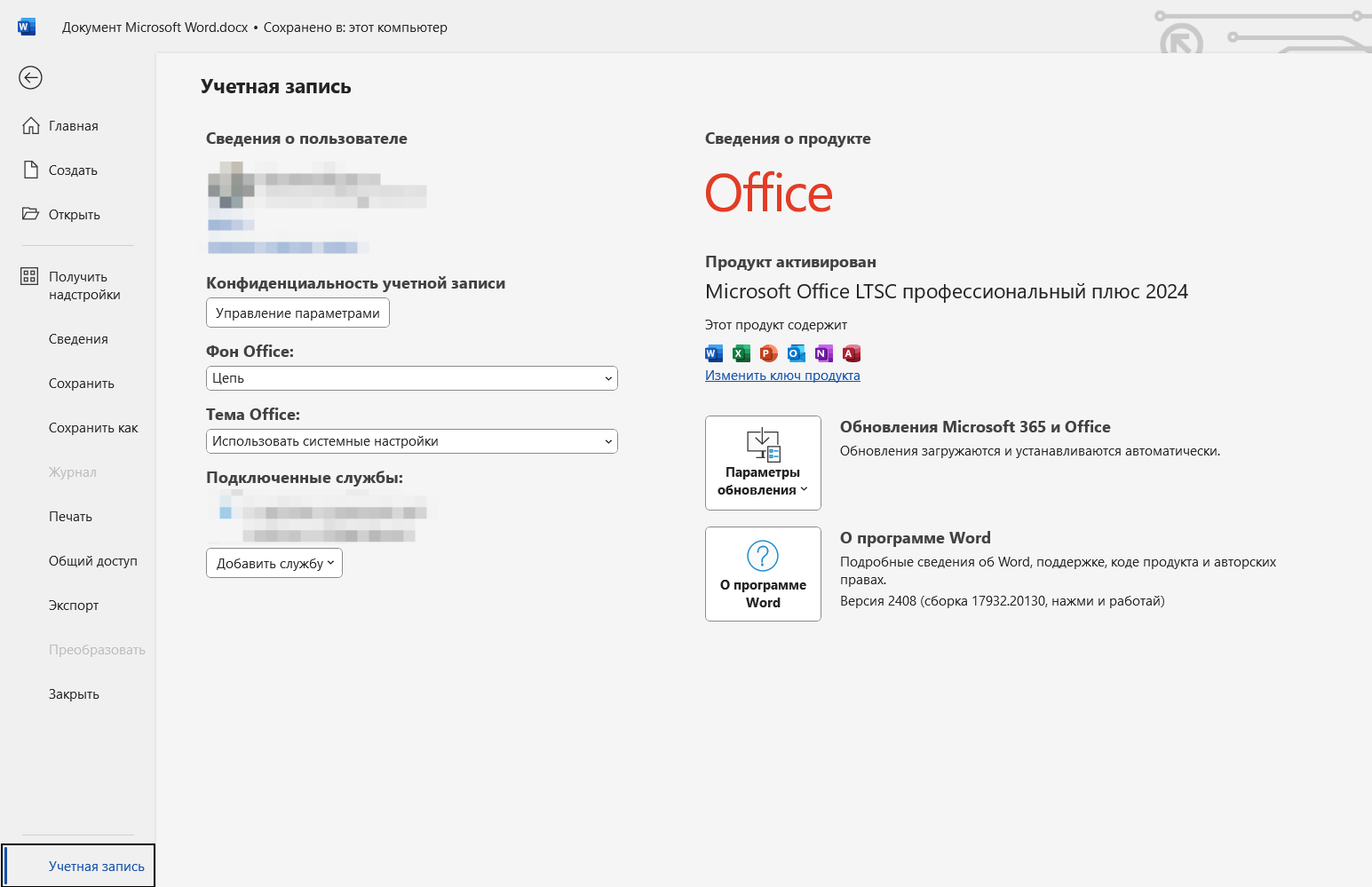Viewport: 1372px width, 887px height.
Task: Choose Сохранить как in the sidebar
Action: coord(78,428)
